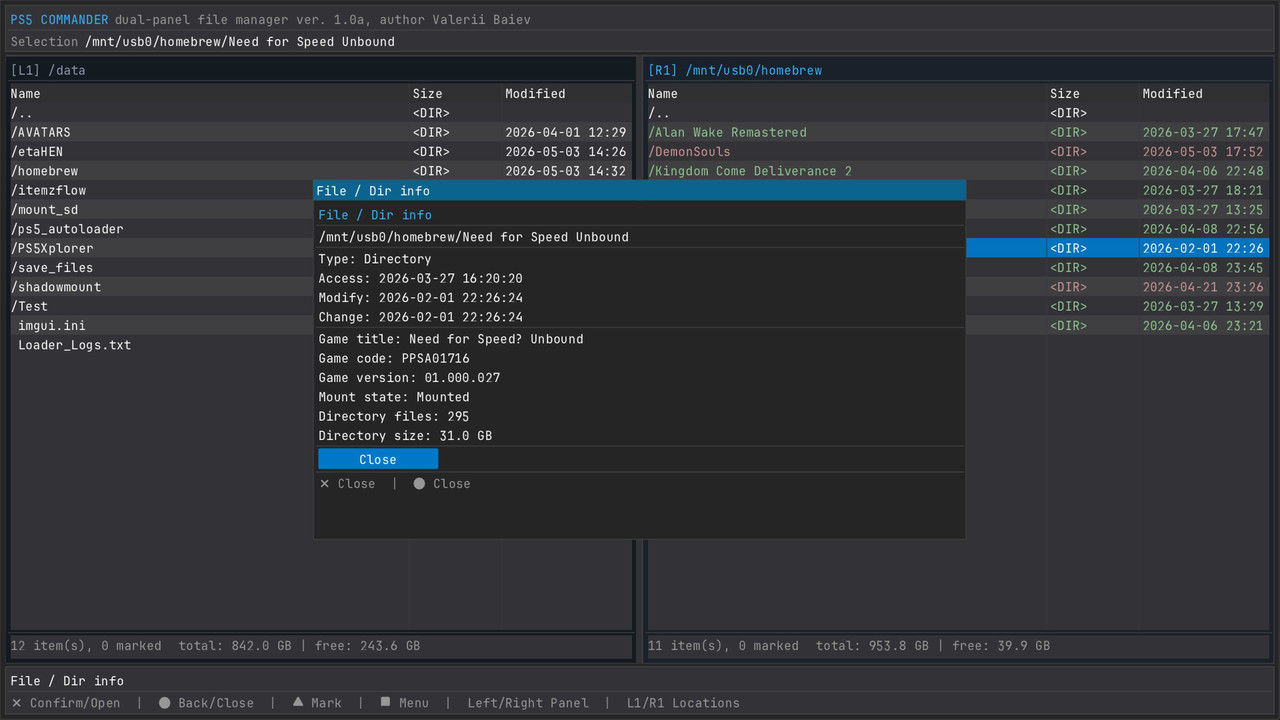The height and width of the screenshot is (720, 1280).
Task: Click the path /mnt/usb0/homebrew/Need for Speed Unbound in dialog
Action: tap(474, 237)
